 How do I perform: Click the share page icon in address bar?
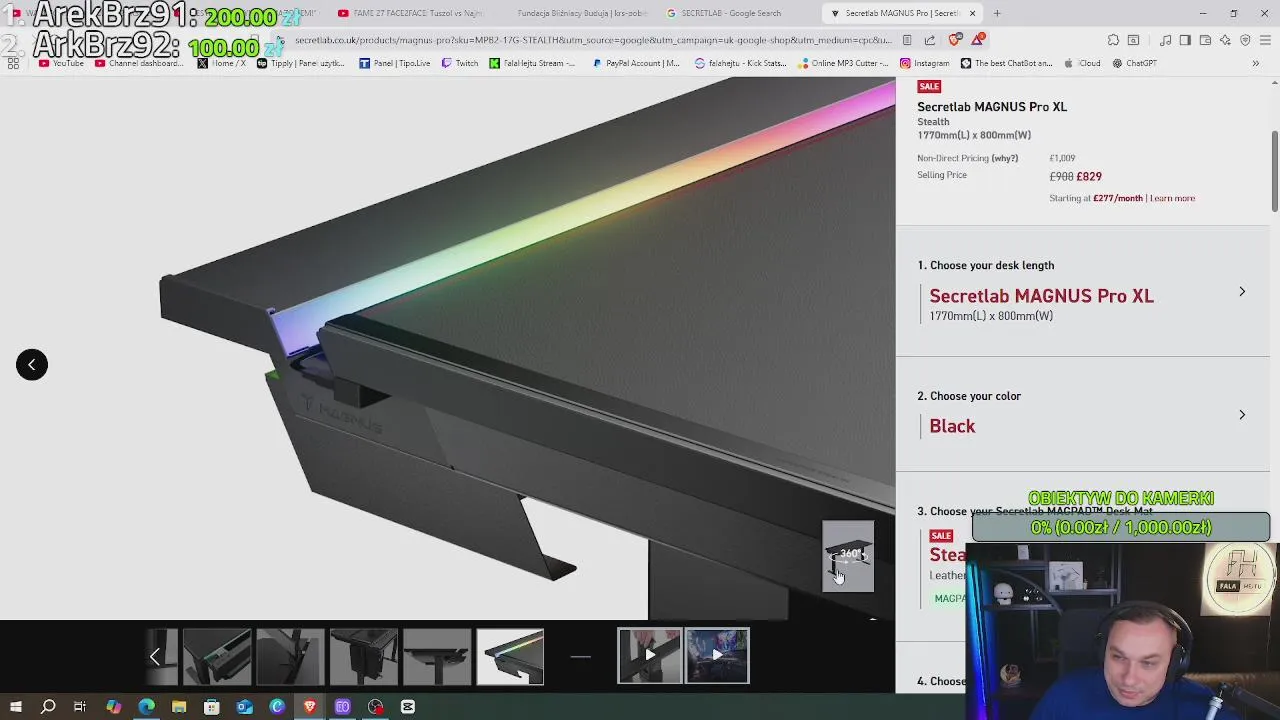930,40
